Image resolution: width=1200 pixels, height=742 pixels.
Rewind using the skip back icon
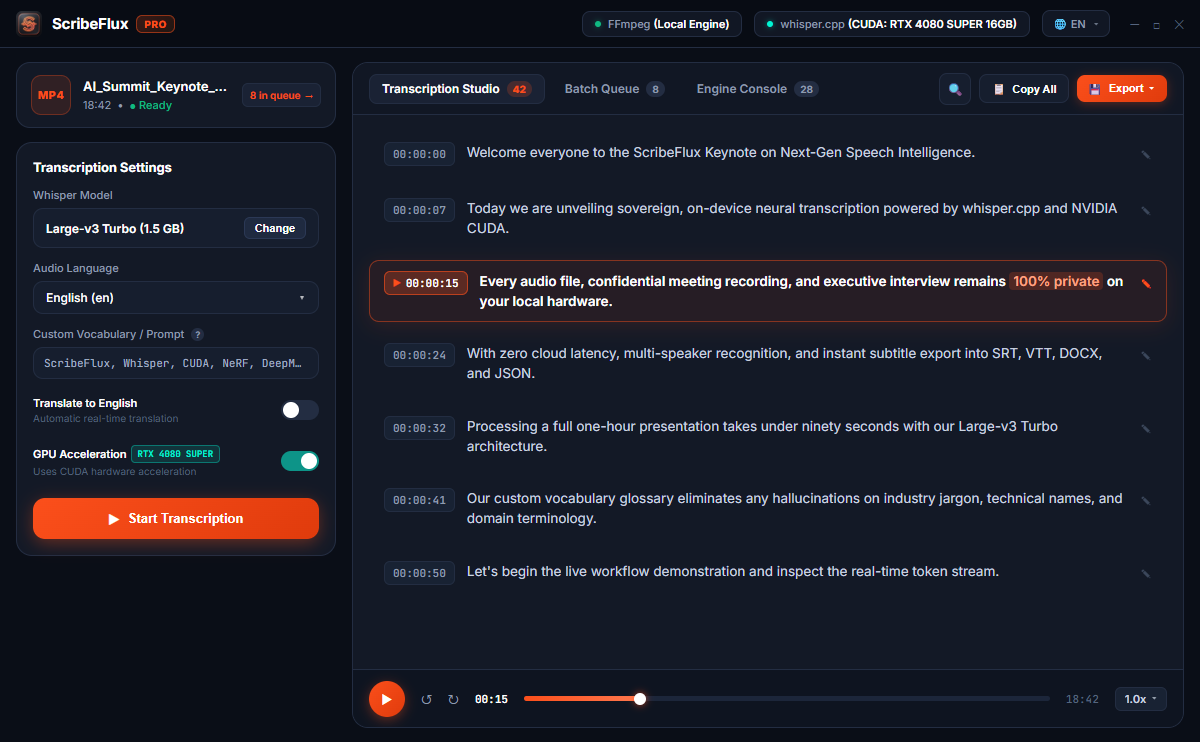point(427,699)
